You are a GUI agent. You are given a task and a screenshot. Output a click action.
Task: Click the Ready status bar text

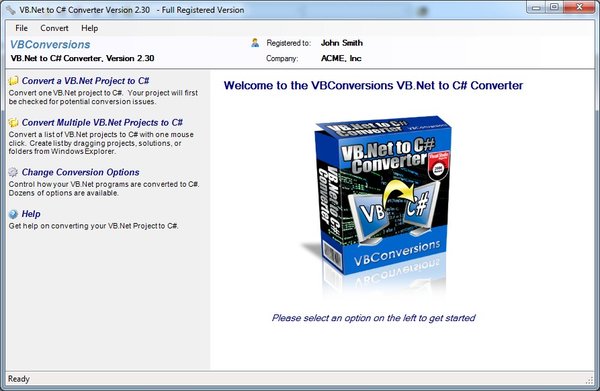pos(19,379)
